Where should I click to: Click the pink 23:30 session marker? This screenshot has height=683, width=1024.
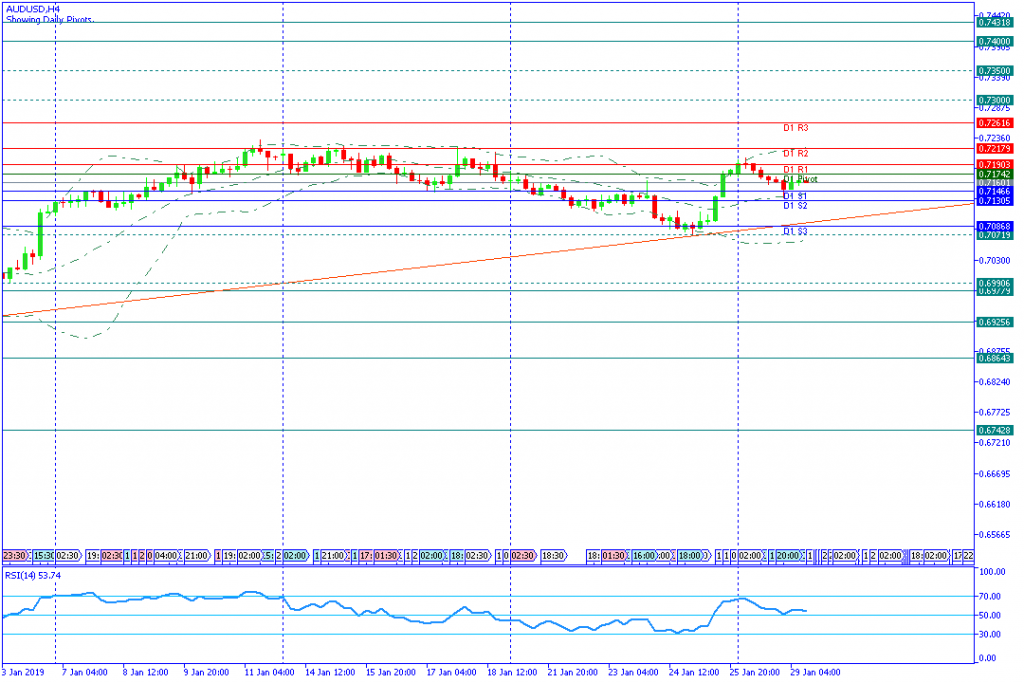[14, 556]
